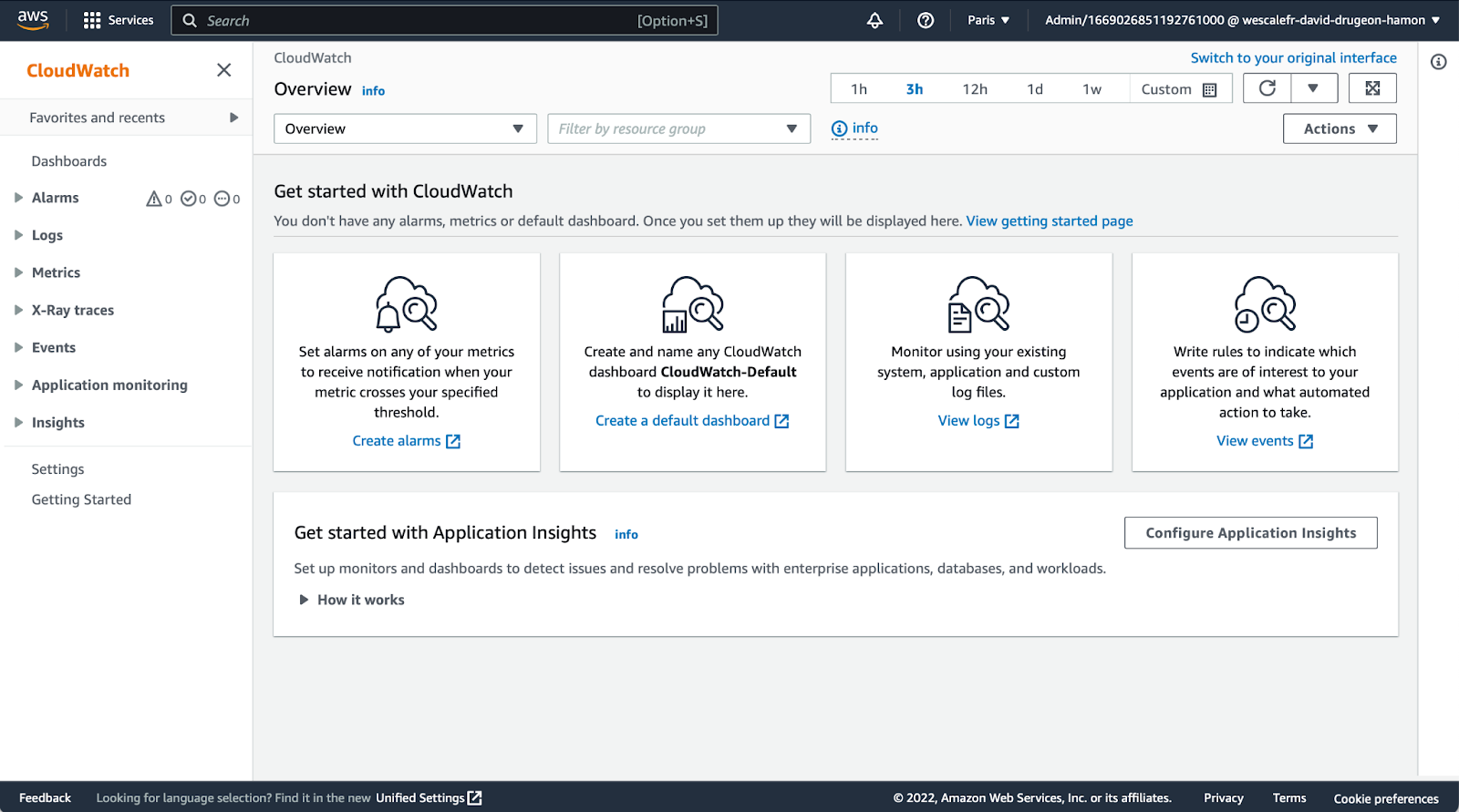Open the Filter by resource group dropdown
The image size is (1459, 812).
[x=678, y=128]
